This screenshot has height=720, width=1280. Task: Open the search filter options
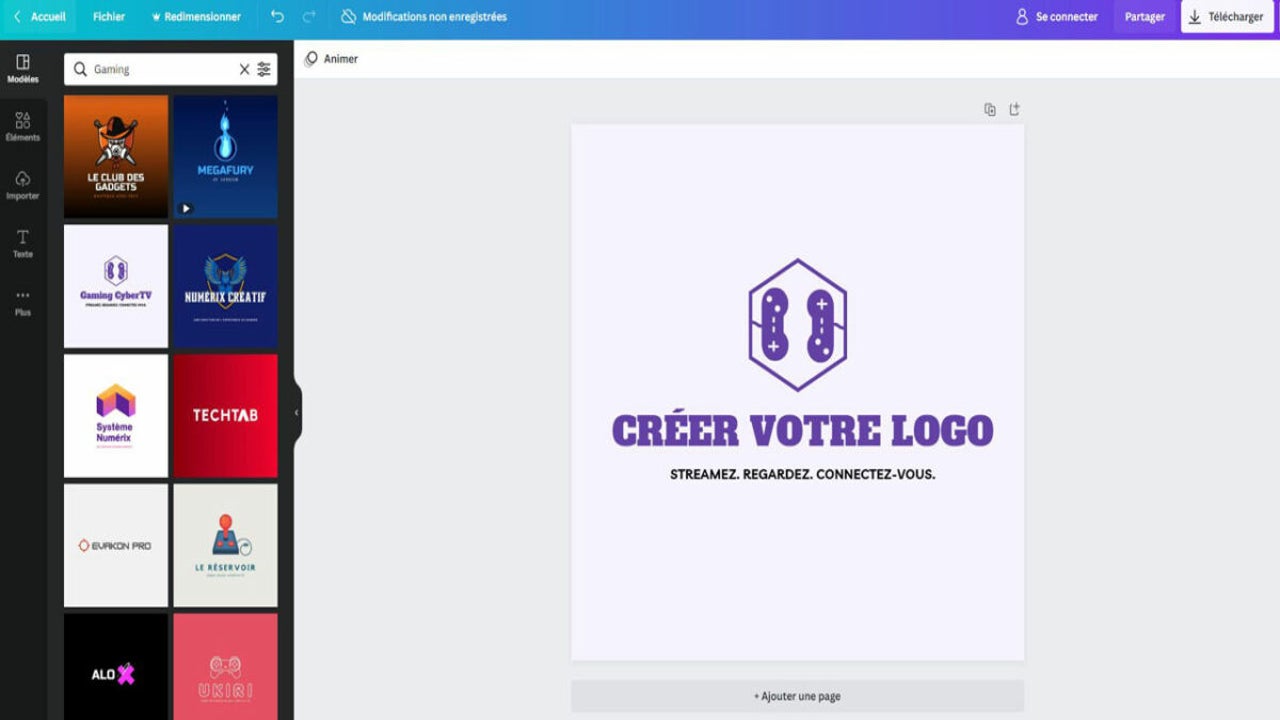click(x=263, y=69)
